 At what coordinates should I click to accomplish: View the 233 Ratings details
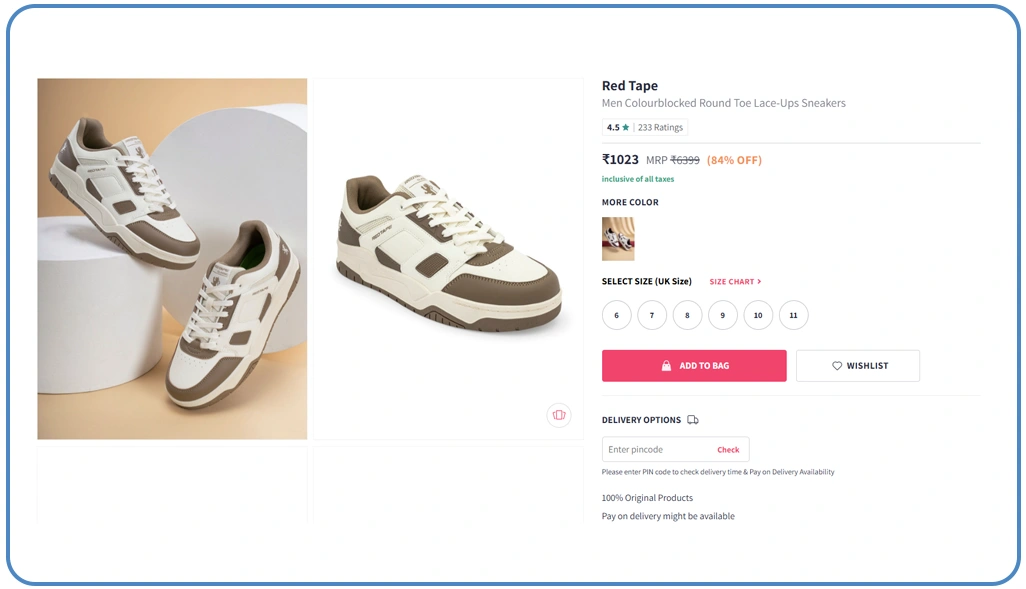click(x=660, y=128)
